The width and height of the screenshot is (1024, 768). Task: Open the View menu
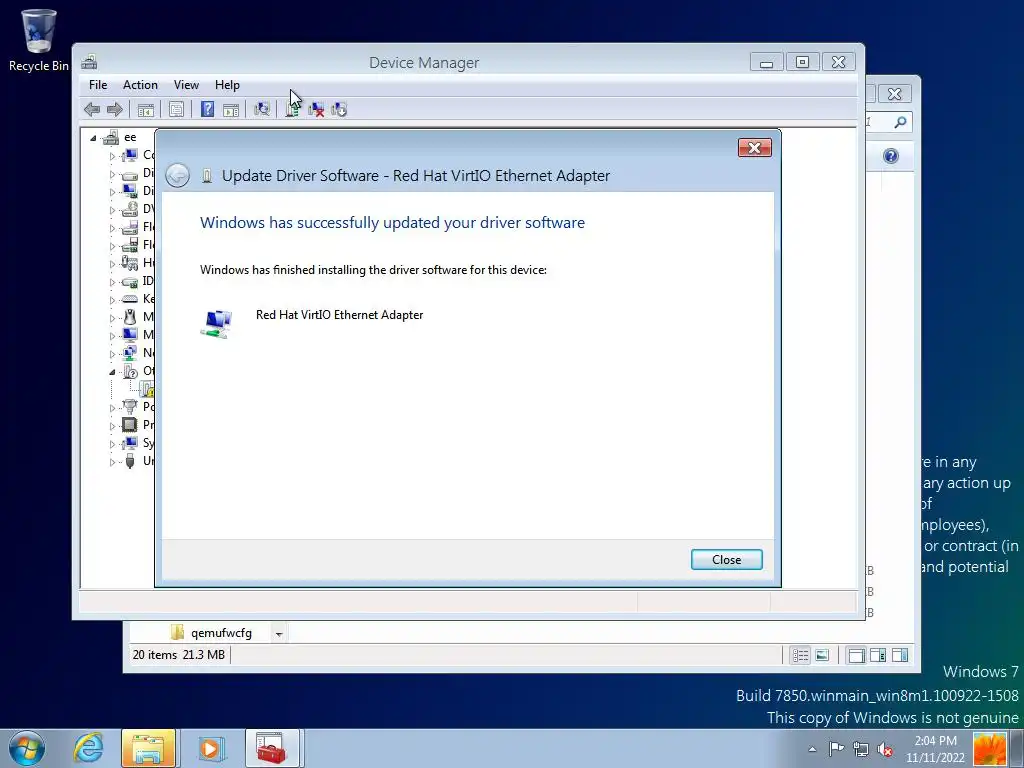pos(186,85)
